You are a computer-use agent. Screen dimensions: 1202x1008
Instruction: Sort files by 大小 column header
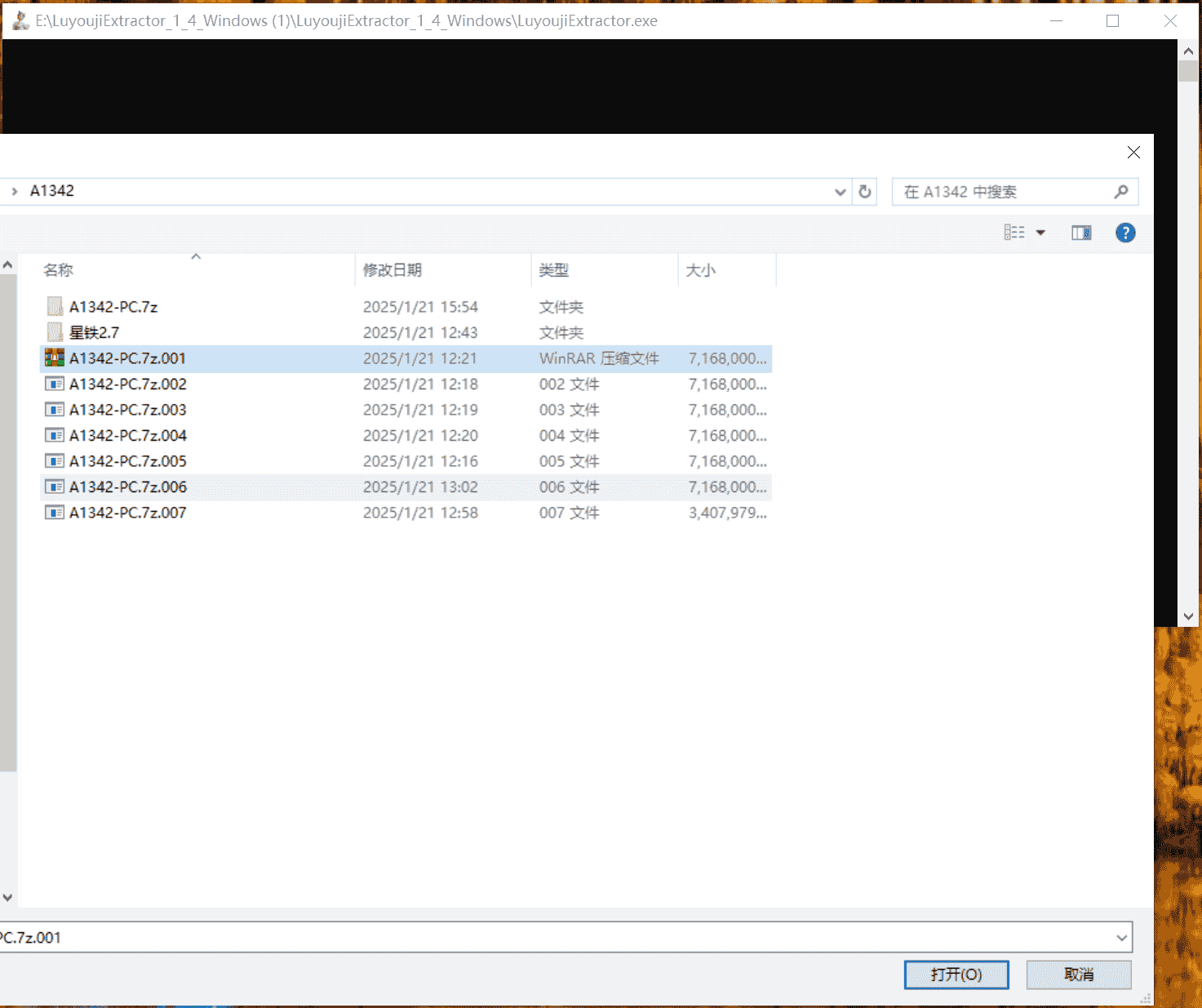[700, 270]
